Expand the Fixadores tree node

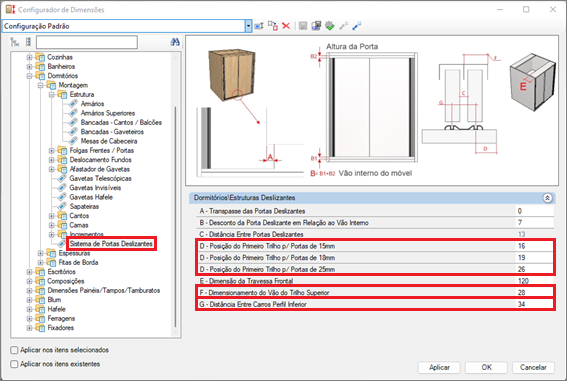click(29, 328)
